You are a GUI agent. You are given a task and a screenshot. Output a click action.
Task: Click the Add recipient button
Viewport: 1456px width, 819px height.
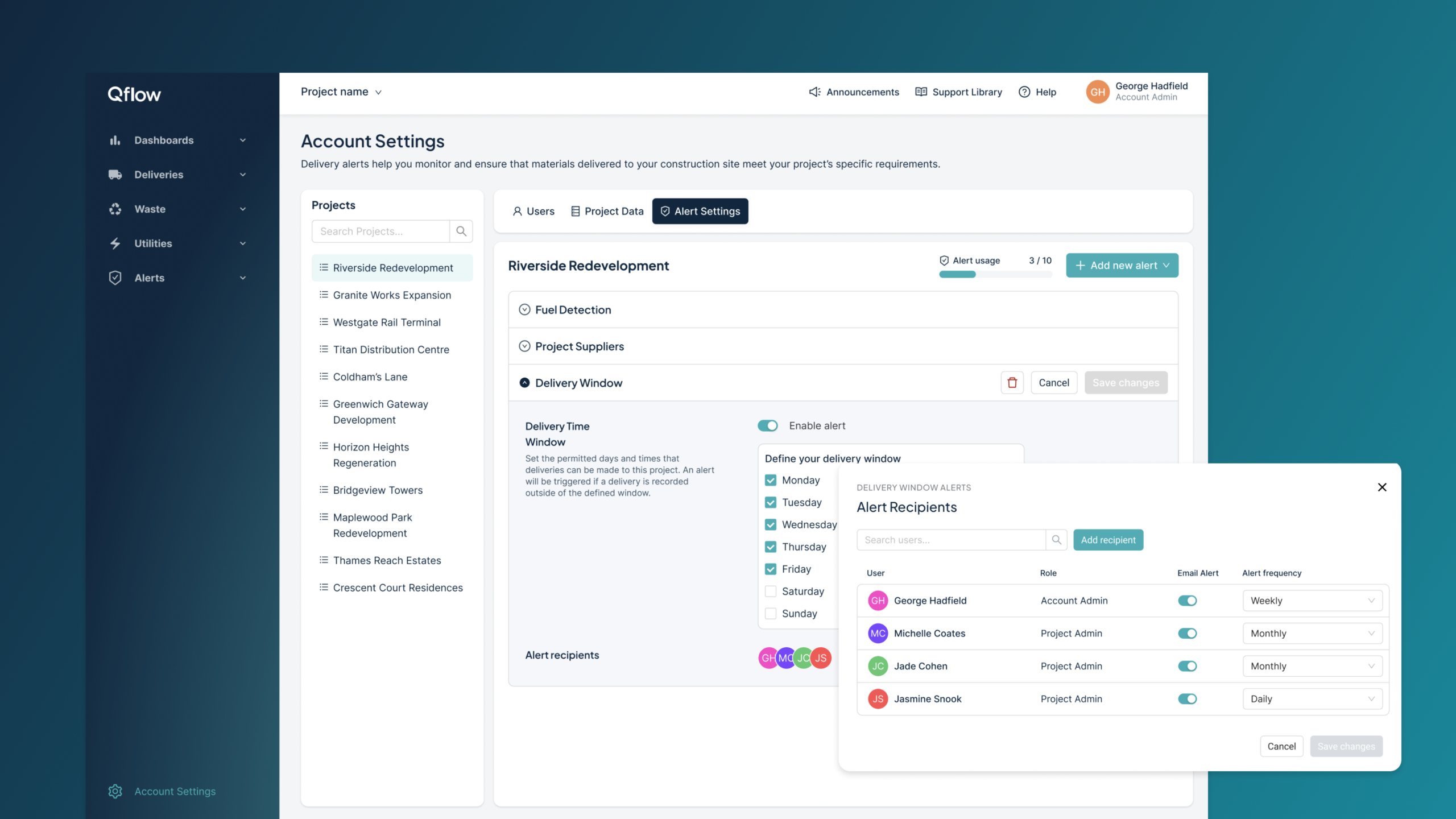[1107, 540]
